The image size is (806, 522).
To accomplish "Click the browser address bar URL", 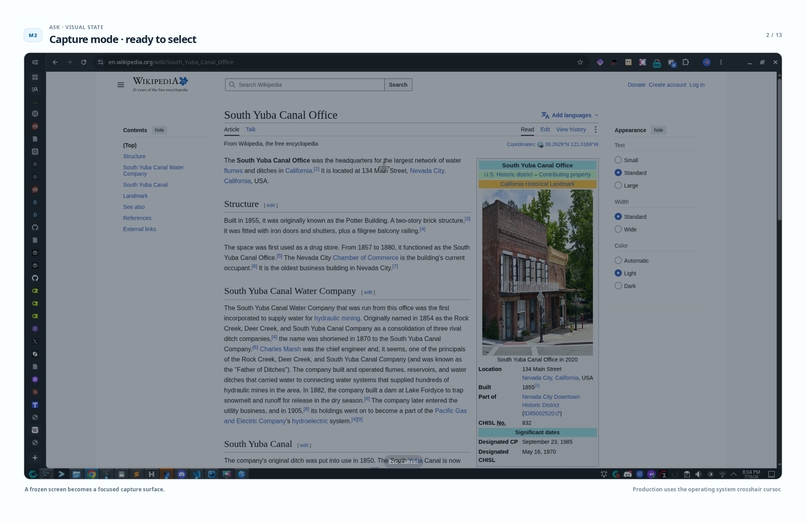I will click(171, 62).
